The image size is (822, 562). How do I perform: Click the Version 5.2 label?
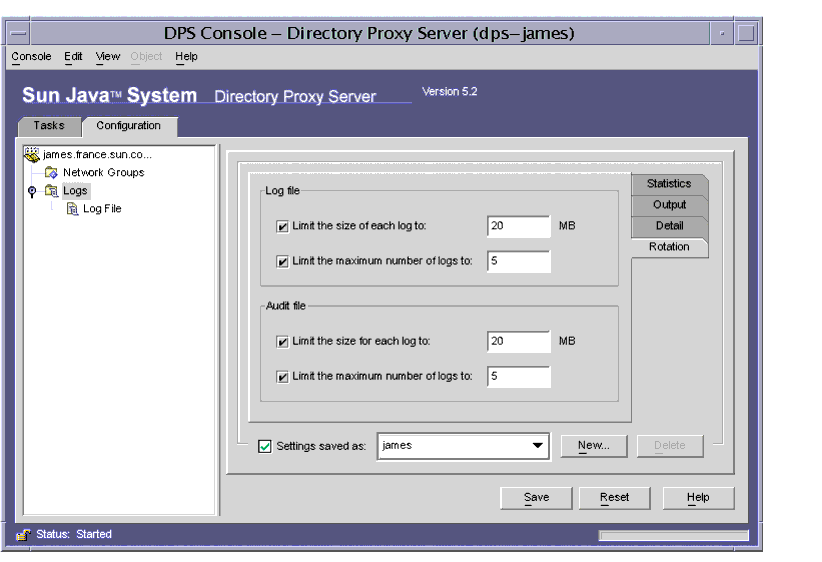click(x=450, y=92)
